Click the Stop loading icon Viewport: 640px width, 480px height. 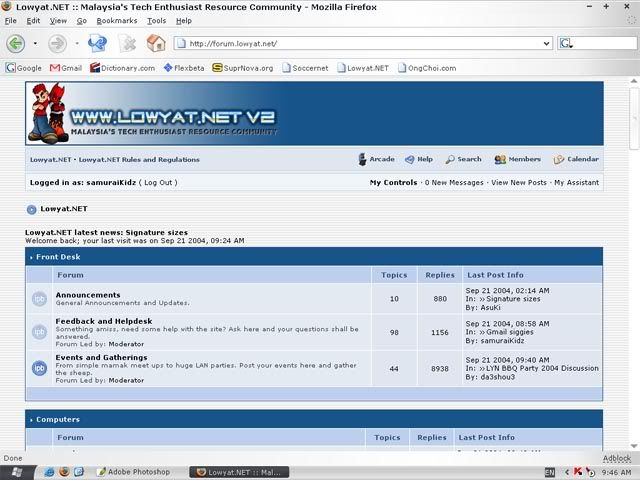[127, 43]
